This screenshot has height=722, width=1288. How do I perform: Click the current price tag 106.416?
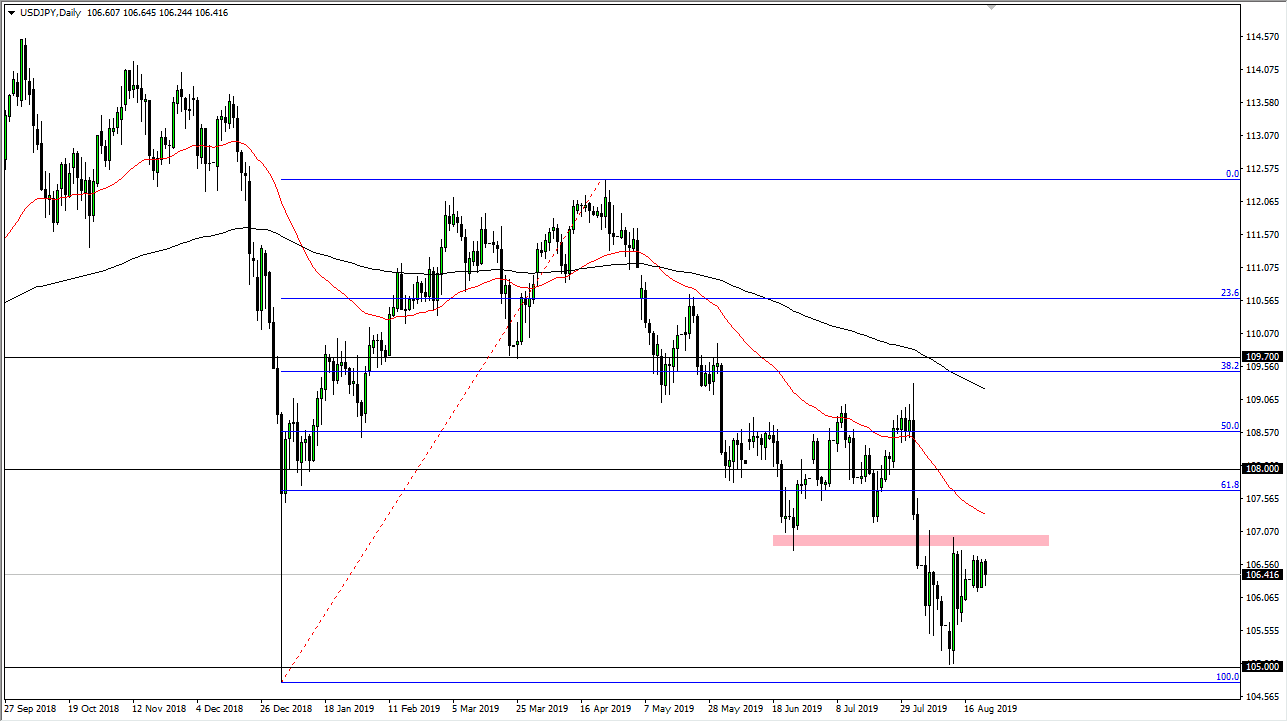point(1262,575)
